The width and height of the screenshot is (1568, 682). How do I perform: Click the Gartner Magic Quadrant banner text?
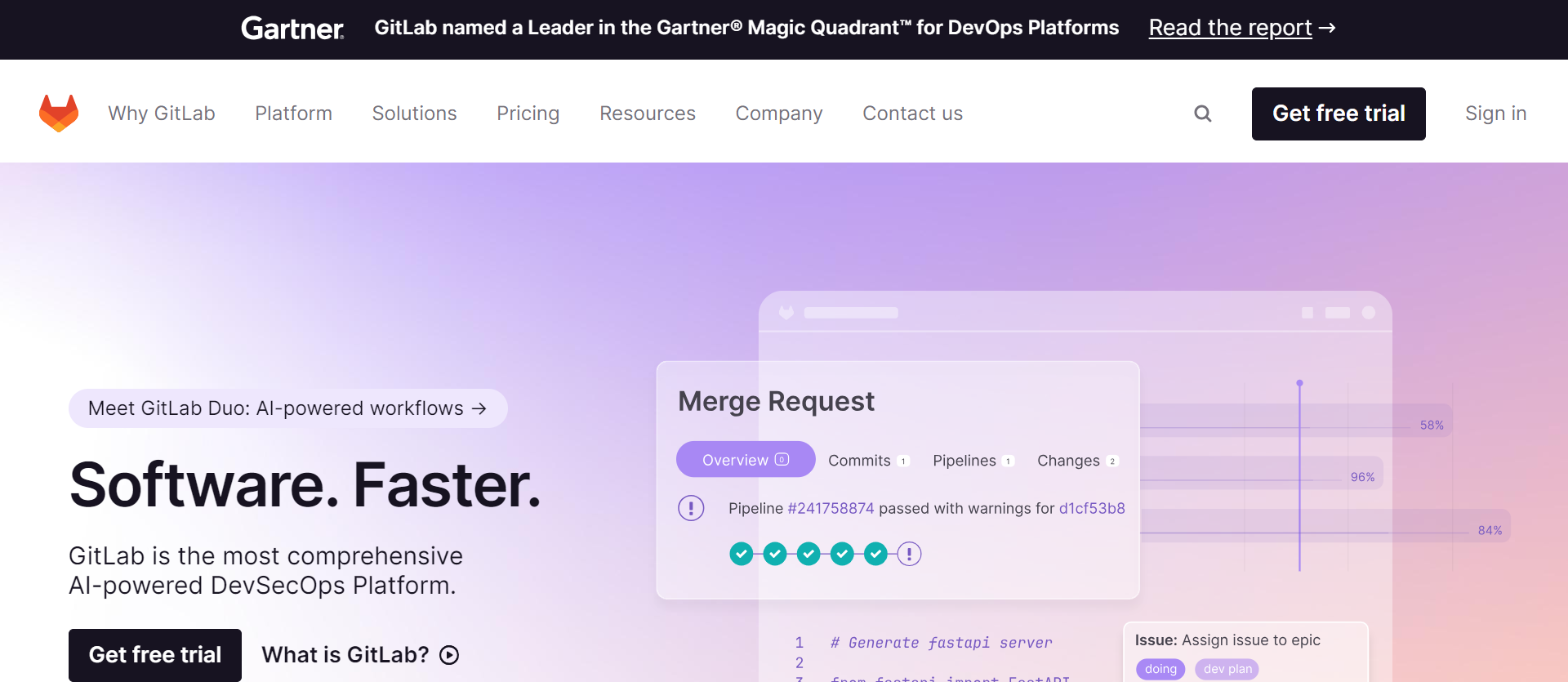[x=746, y=28]
